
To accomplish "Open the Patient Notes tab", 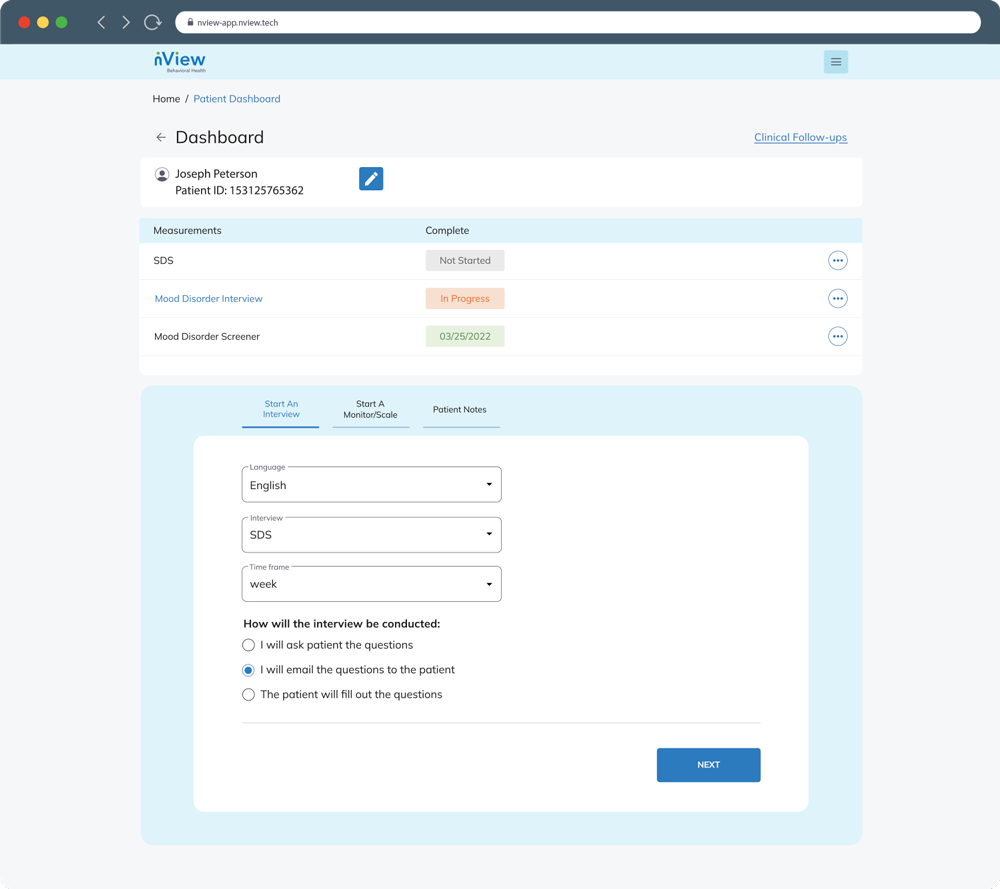I will pos(460,410).
